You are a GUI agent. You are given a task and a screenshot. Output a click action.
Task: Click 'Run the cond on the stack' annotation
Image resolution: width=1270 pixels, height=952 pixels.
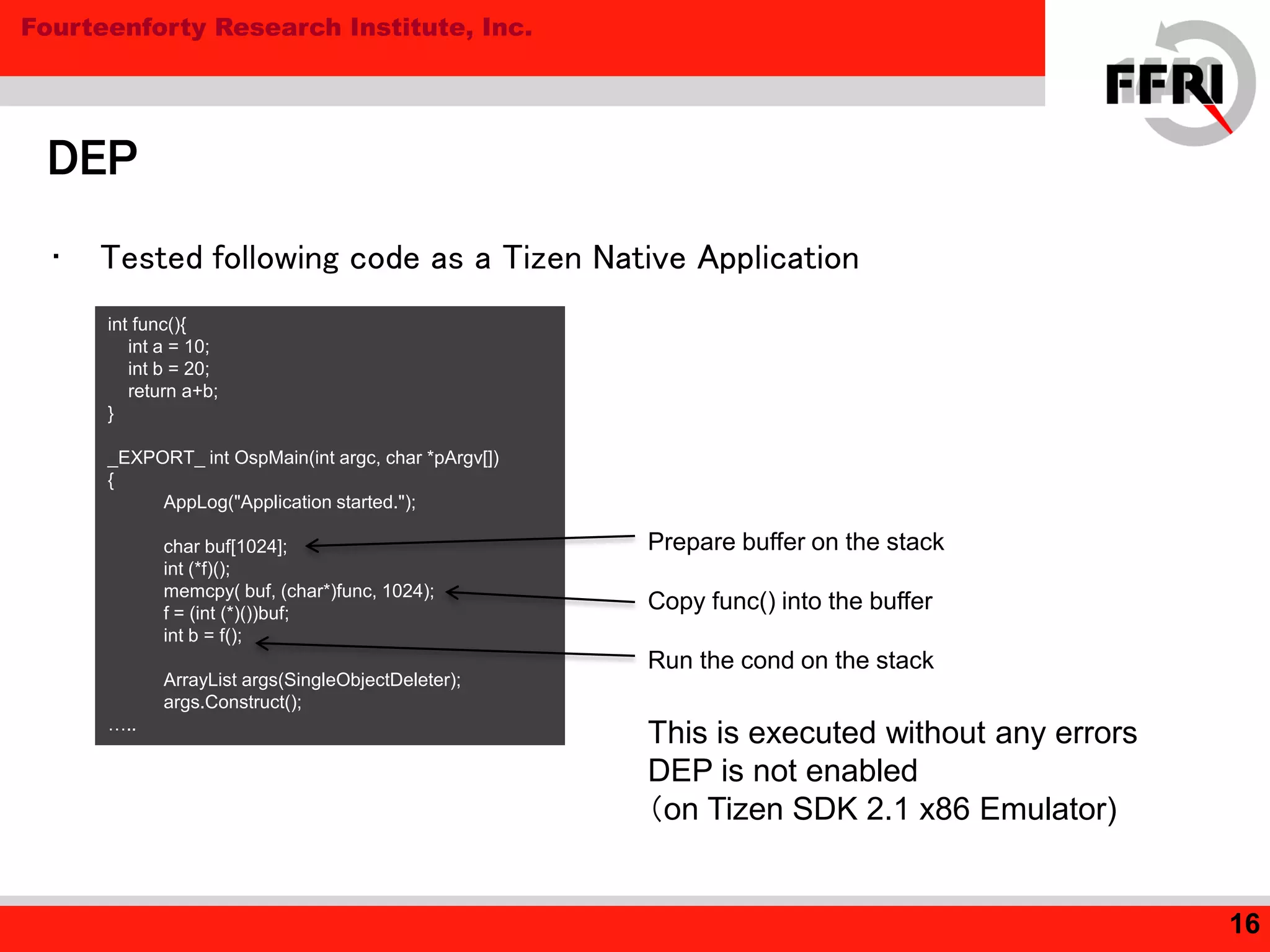(791, 661)
